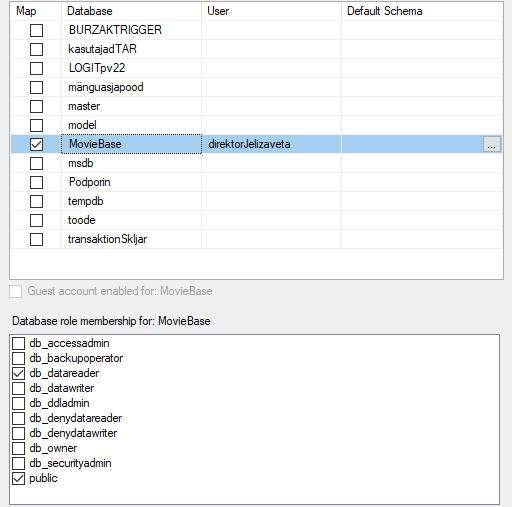Enable db_owner role membership
Viewport: 512px width, 507px height.
18,448
